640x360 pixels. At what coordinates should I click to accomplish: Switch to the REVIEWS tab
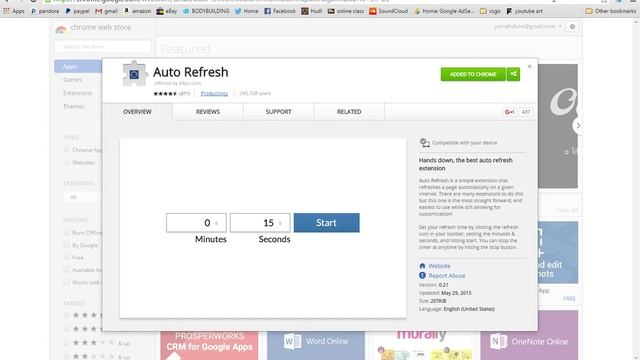click(208, 112)
